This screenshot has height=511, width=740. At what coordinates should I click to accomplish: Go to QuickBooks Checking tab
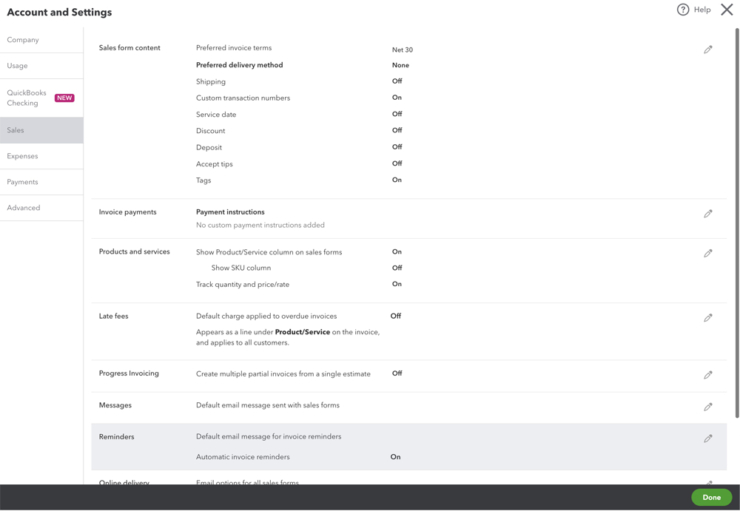coord(27,97)
